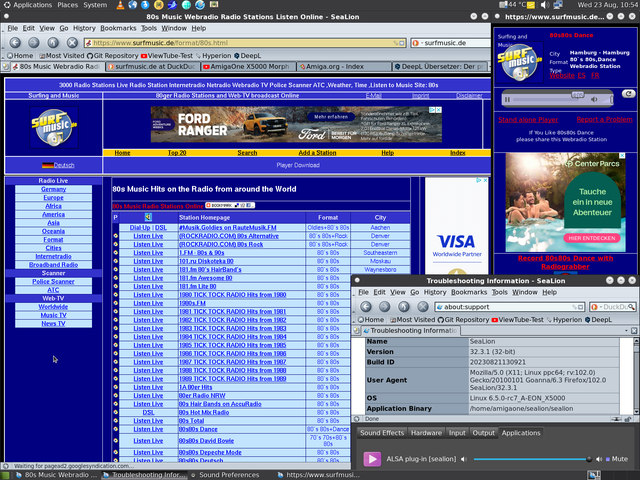Switch to the AmigaOne X5000 Morph tab
This screenshot has width=640, height=480.
pyautogui.click(x=248, y=67)
